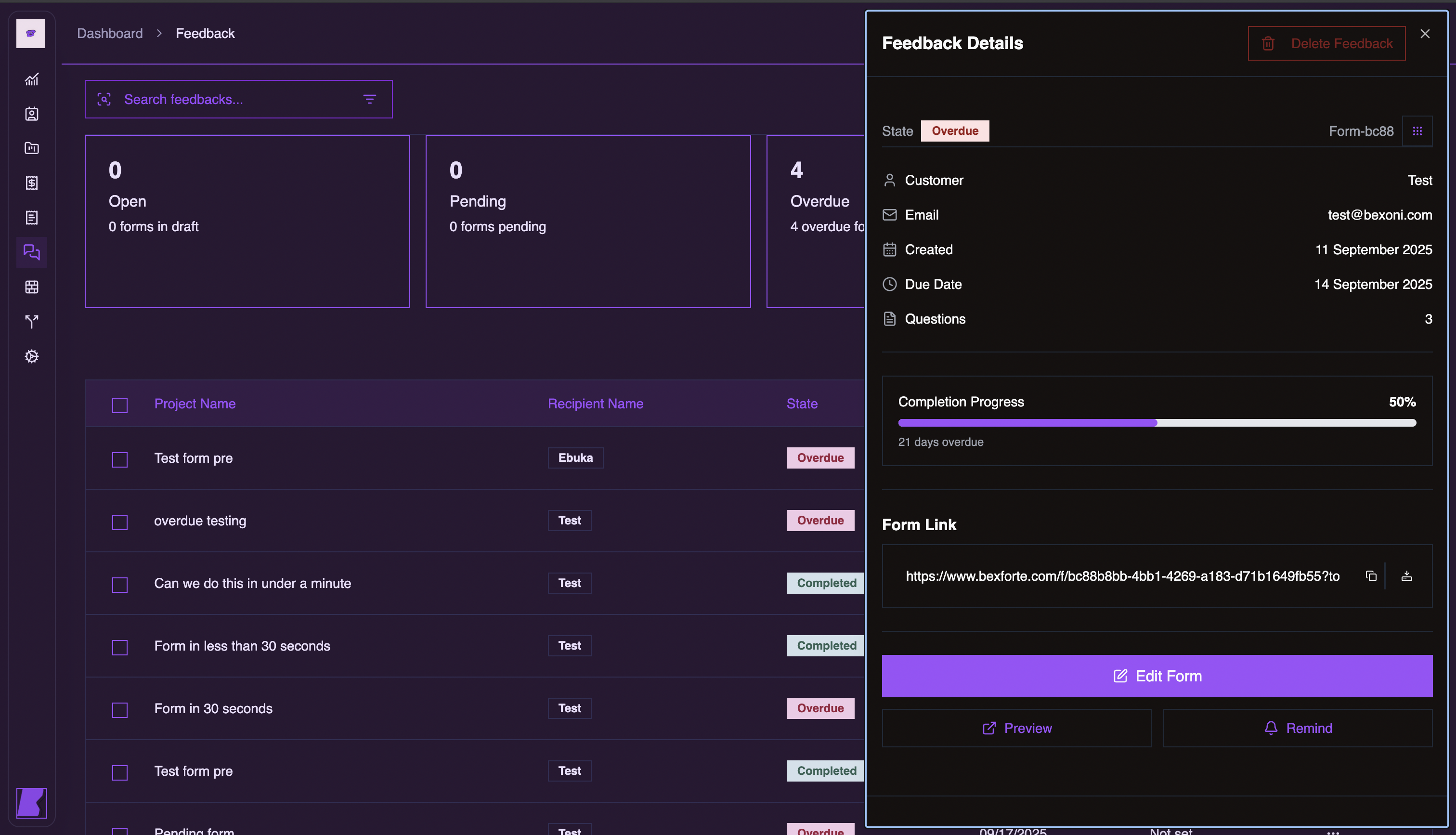Toggle the select-all checkbox in table header

point(120,405)
